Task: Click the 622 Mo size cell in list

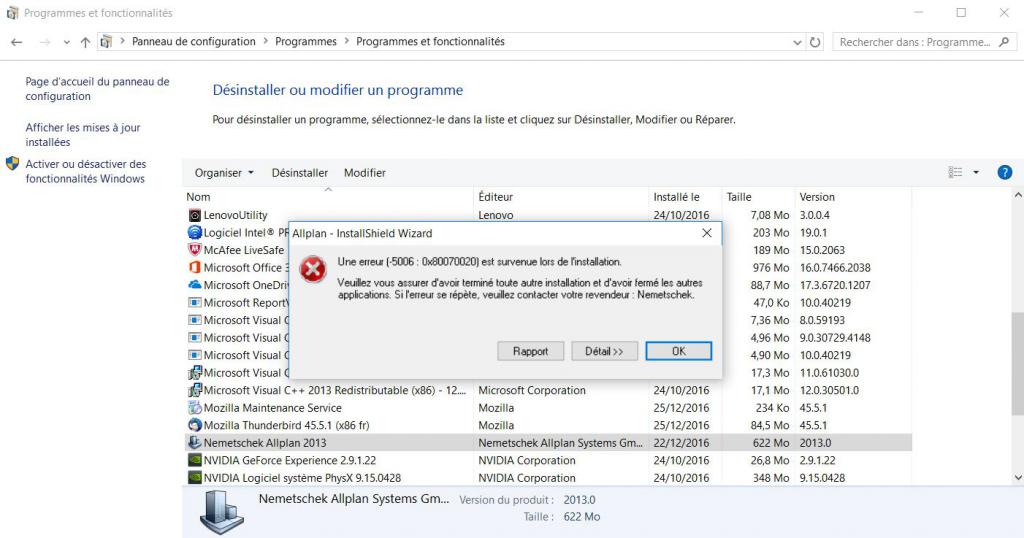Action: 771,443
